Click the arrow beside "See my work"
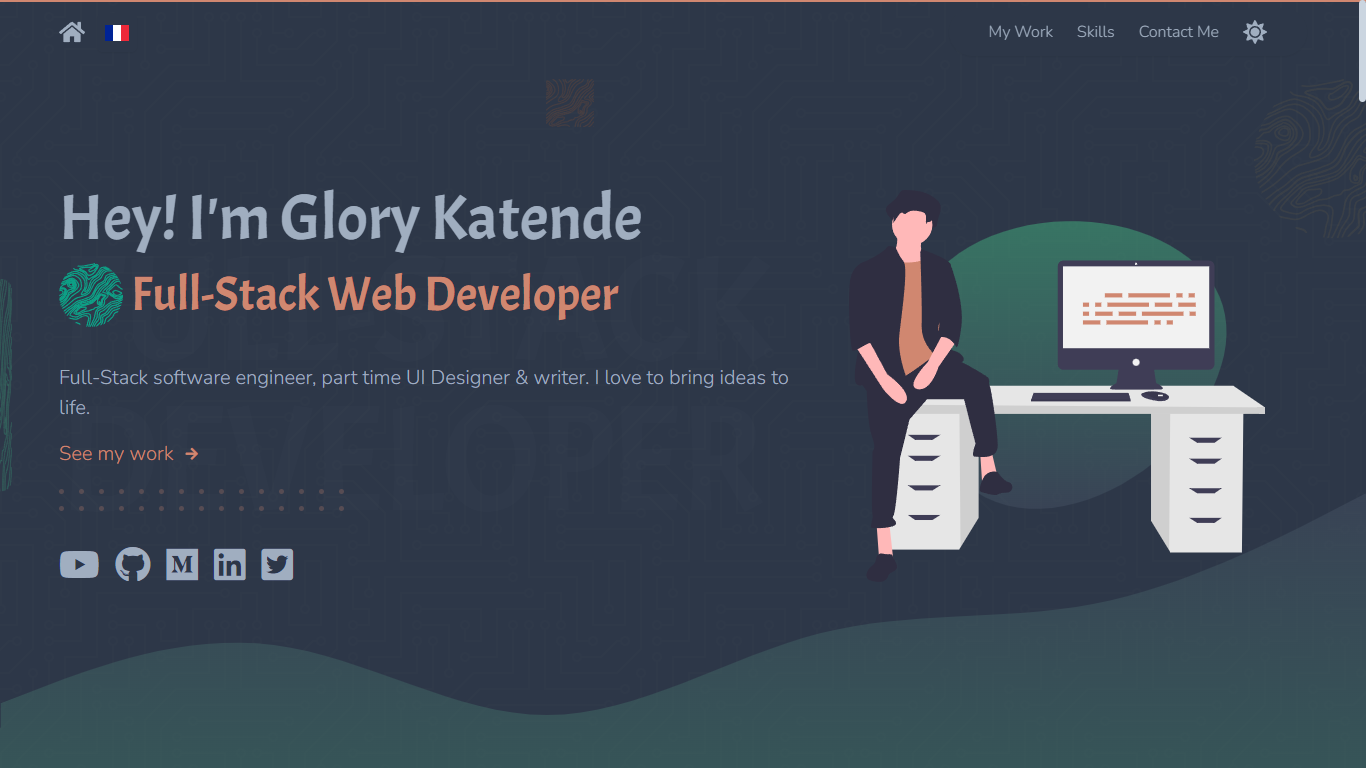This screenshot has height=768, width=1366. (x=192, y=454)
